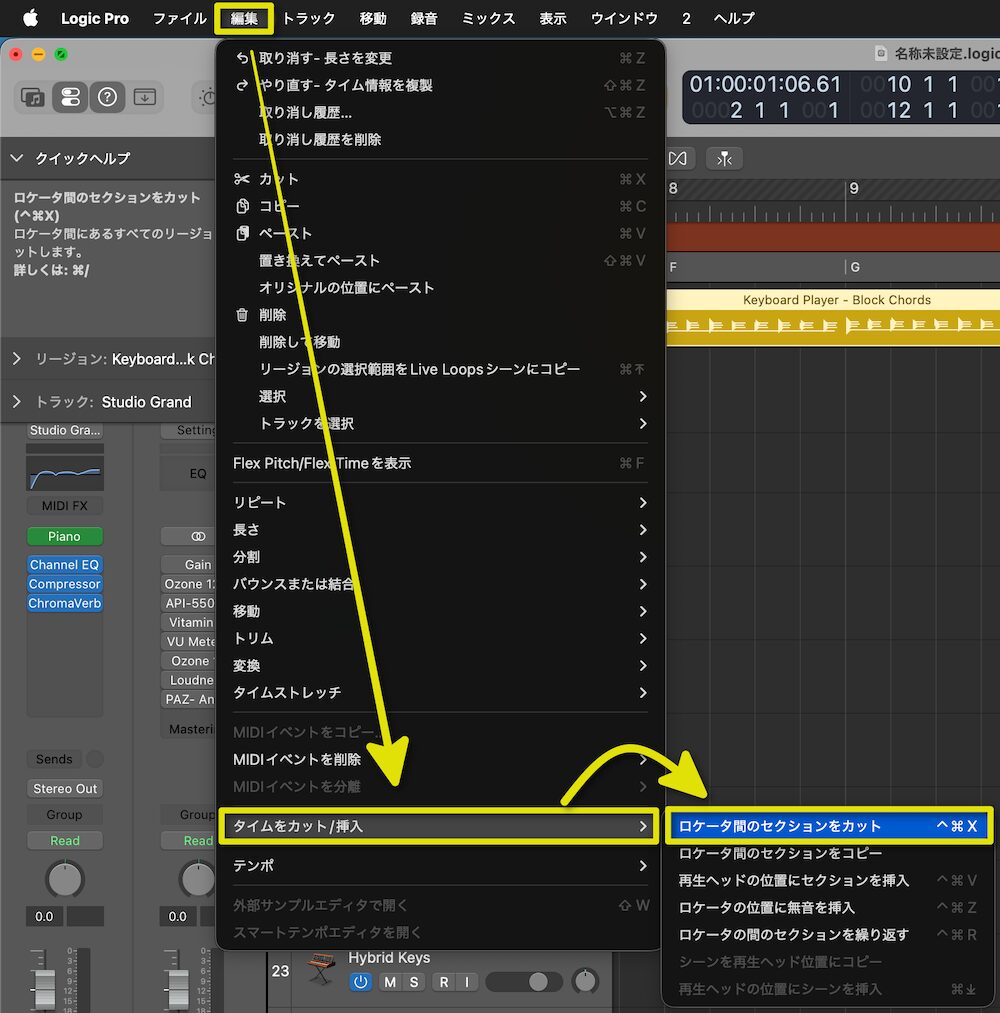Click Group slot on Studio Grand strip
Viewport: 1000px width, 1013px height.
pyautogui.click(x=65, y=815)
